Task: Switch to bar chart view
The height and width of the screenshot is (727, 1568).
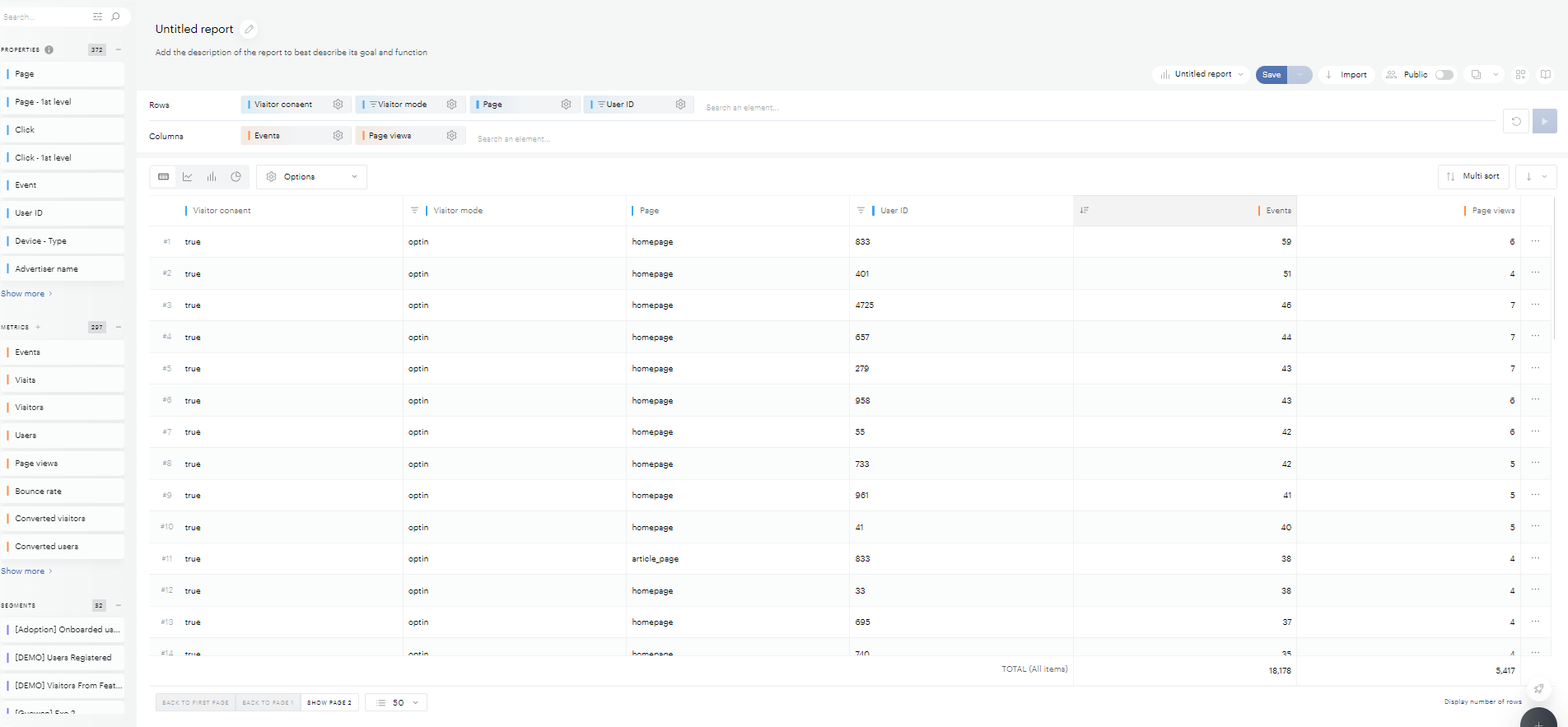Action: click(x=212, y=177)
